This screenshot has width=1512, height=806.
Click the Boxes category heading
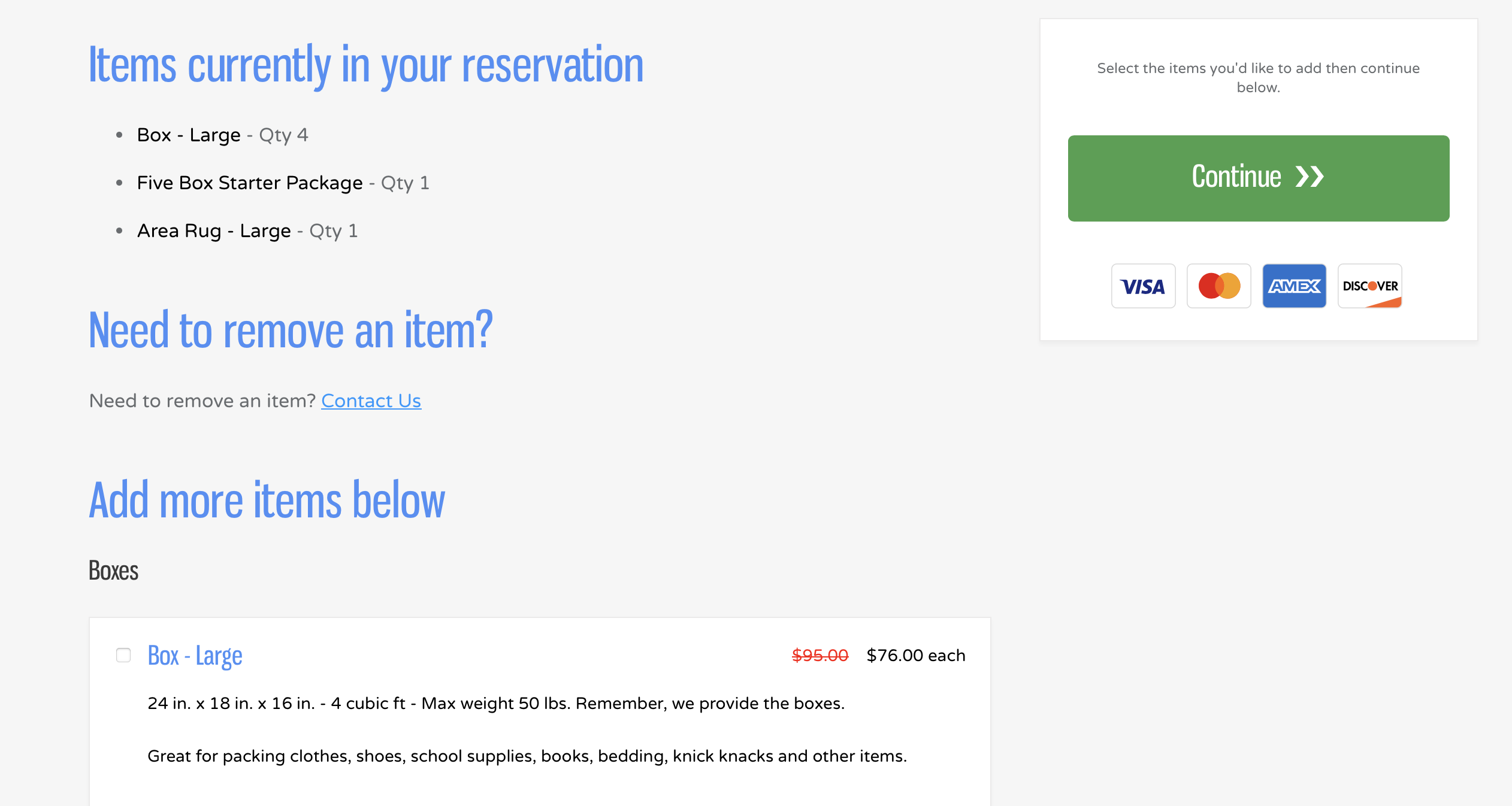113,570
